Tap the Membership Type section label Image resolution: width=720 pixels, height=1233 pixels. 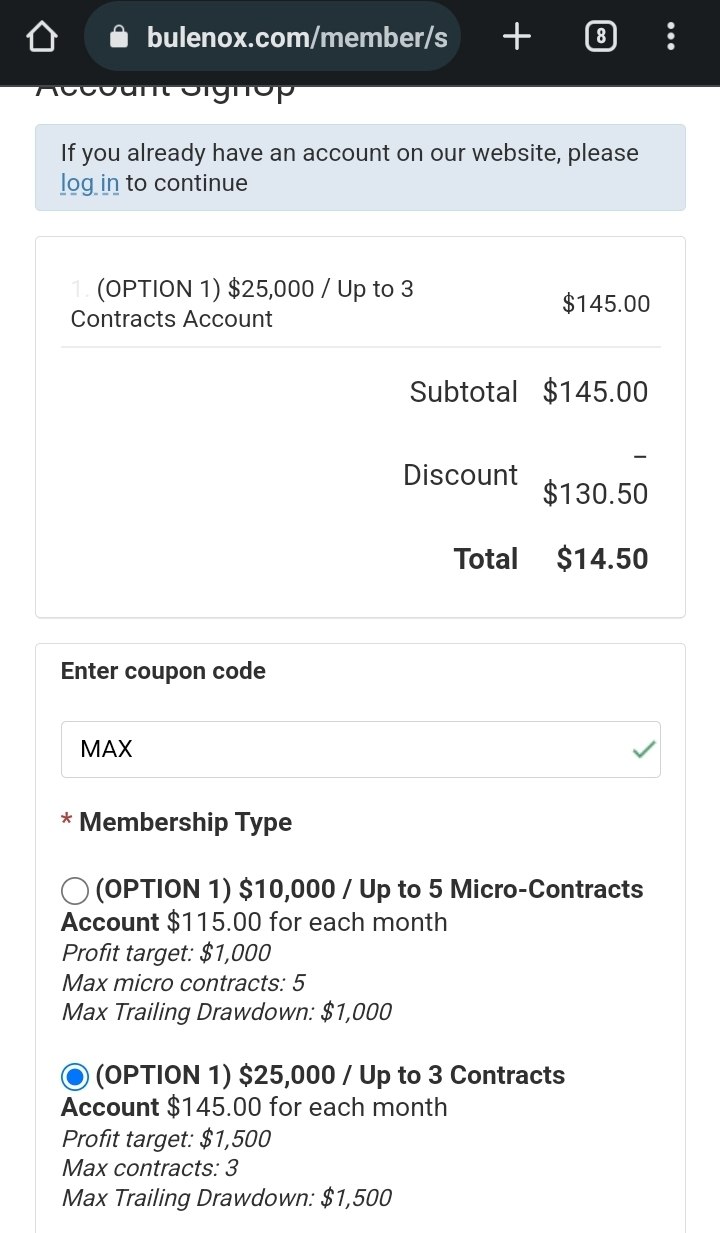(x=185, y=821)
